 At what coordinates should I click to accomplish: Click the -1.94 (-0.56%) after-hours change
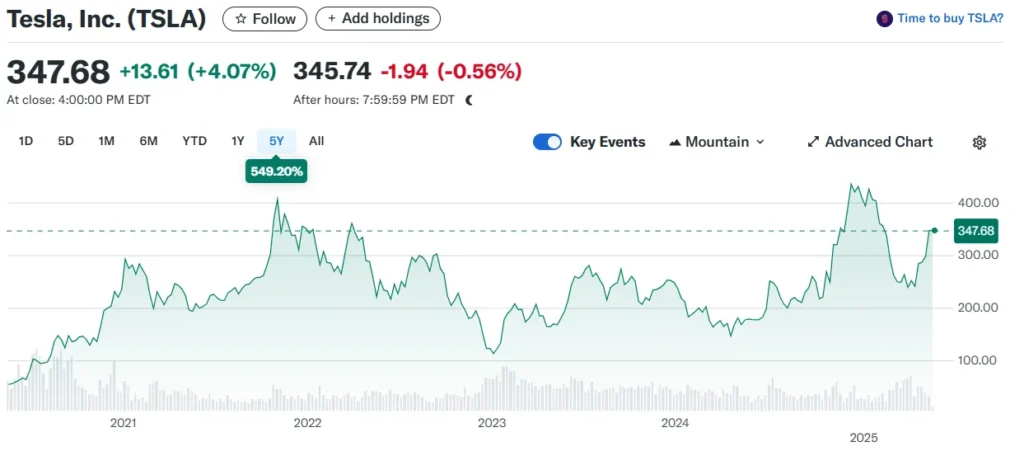(451, 71)
